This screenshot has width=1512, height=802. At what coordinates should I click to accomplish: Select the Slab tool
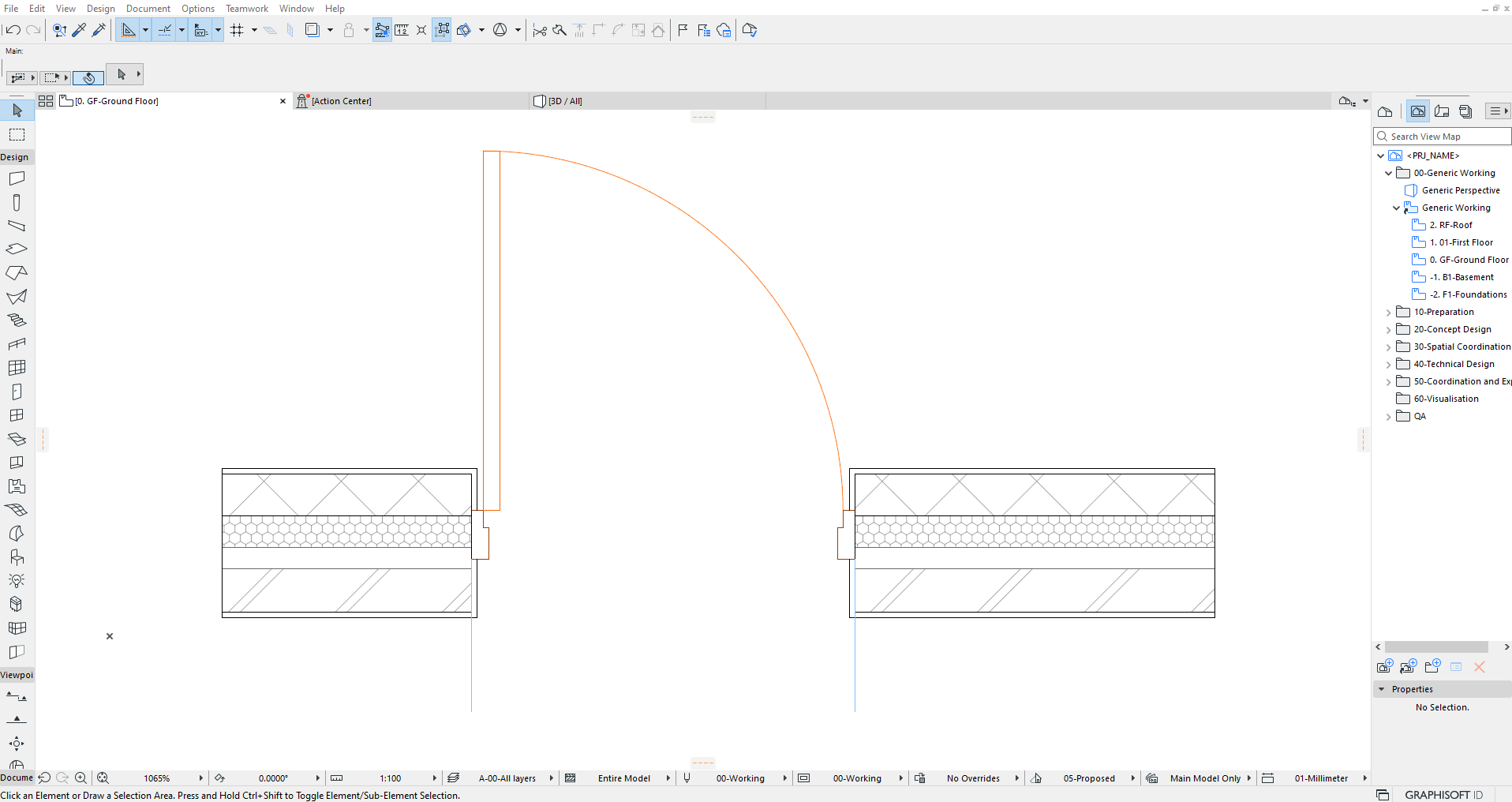tap(17, 249)
